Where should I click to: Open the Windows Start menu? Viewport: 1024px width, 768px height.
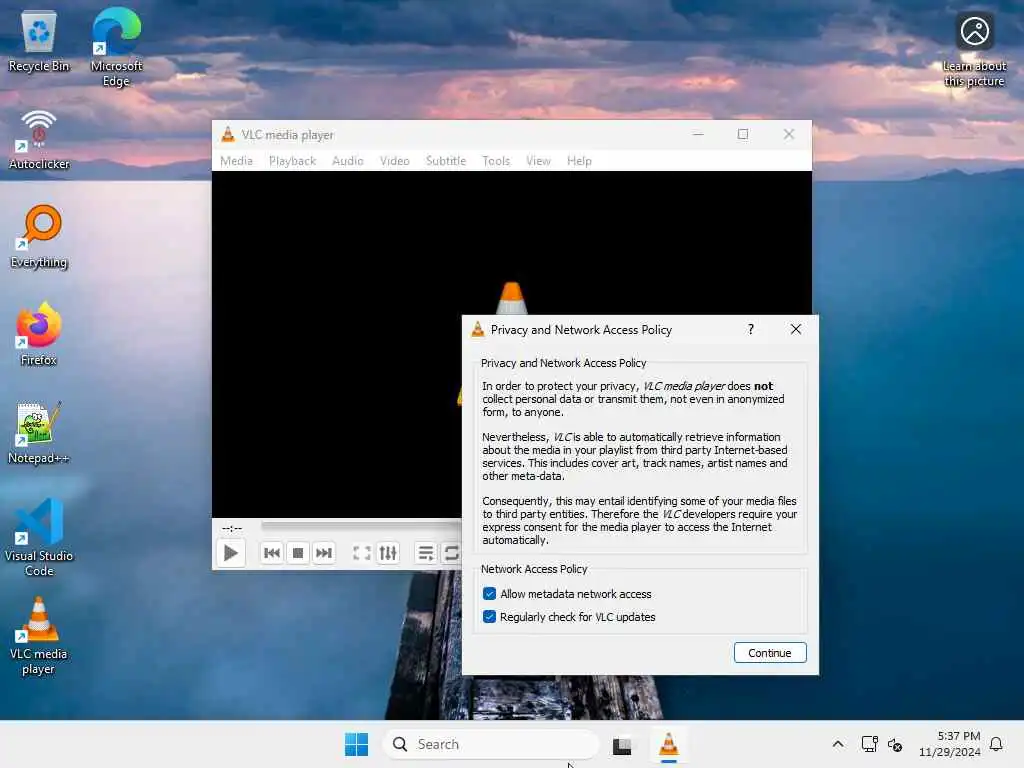coord(357,744)
